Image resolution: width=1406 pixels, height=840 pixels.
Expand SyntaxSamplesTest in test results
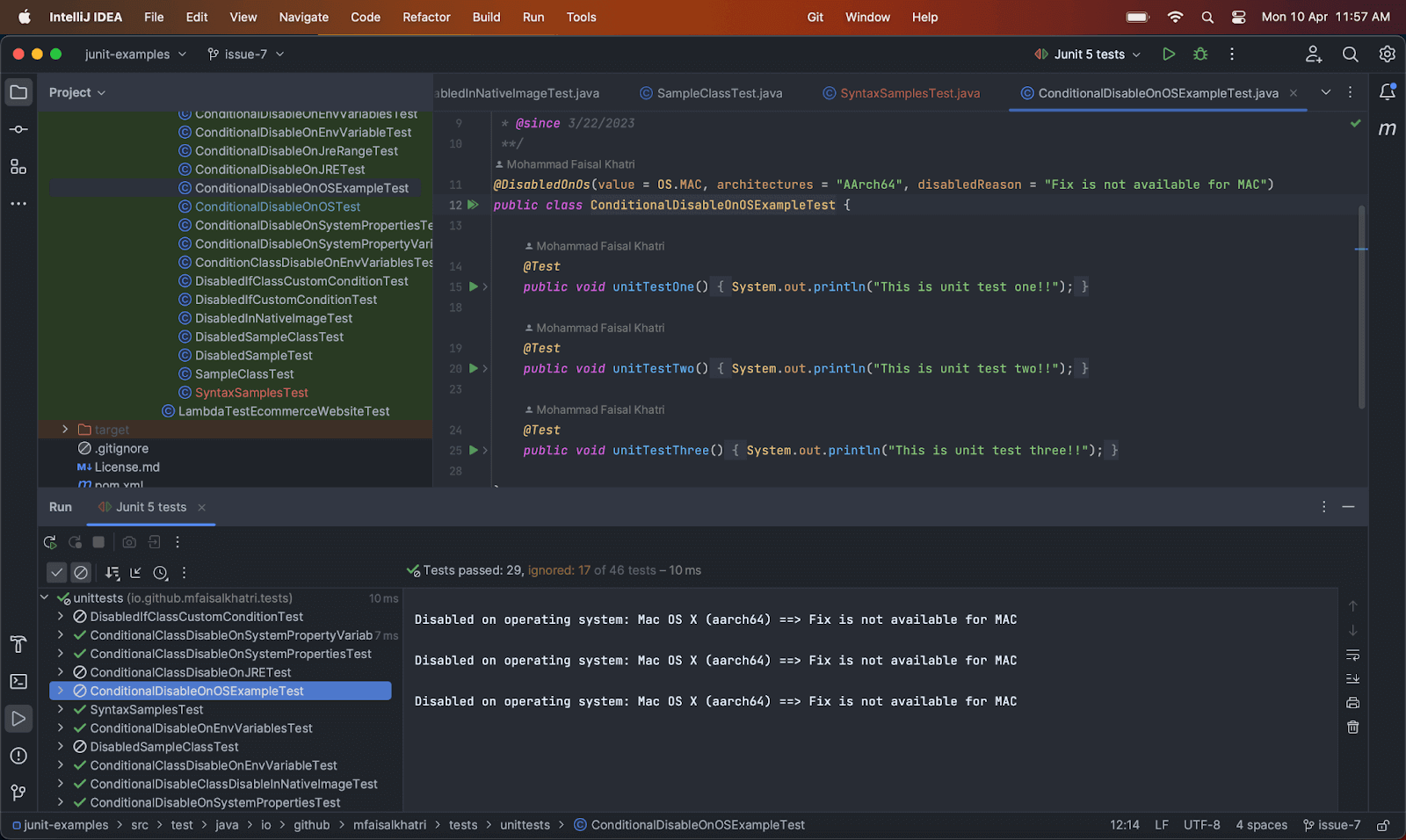60,710
